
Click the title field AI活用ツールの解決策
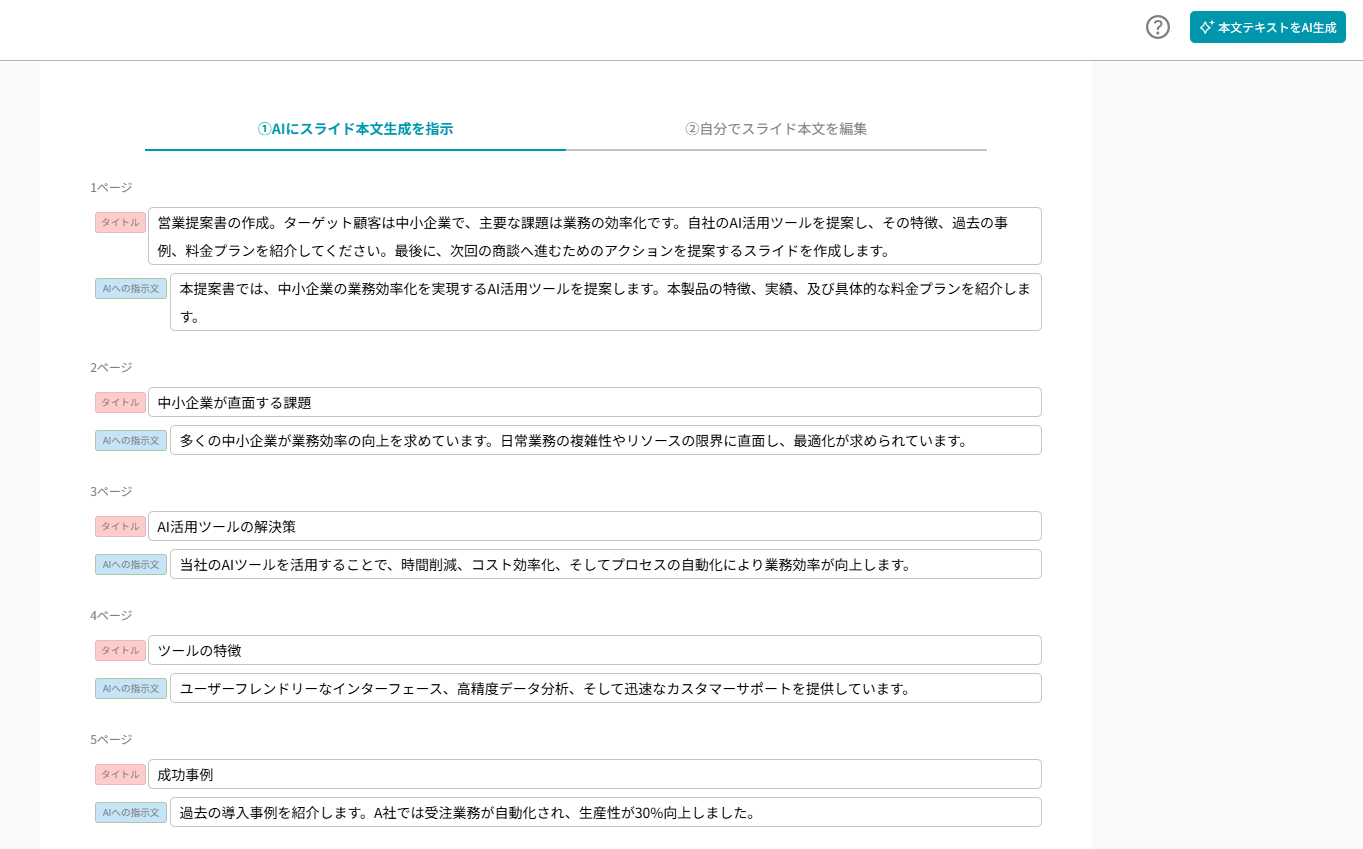click(x=595, y=526)
